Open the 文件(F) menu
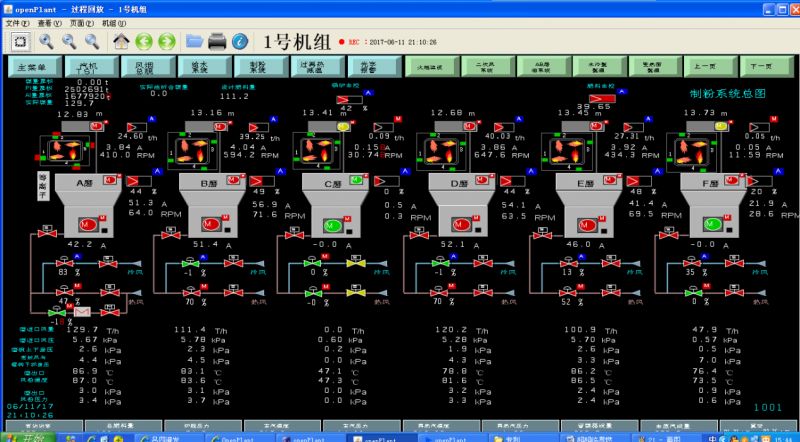 point(17,22)
